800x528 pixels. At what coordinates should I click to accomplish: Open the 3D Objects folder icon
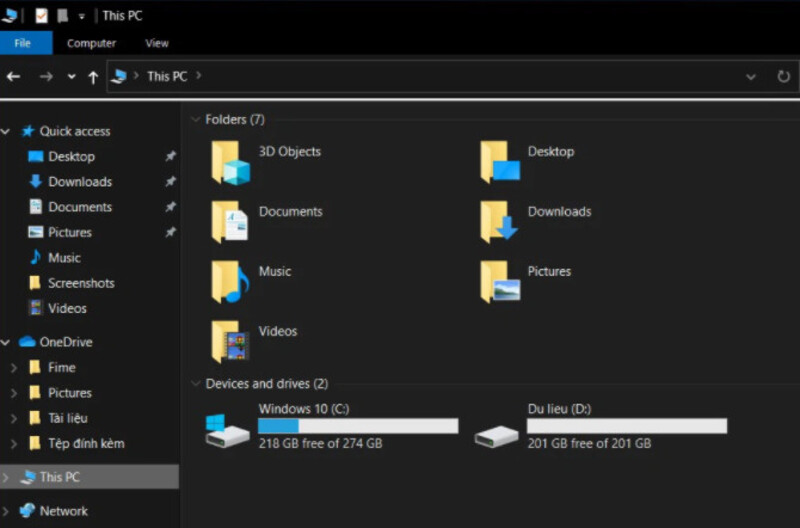(x=230, y=163)
